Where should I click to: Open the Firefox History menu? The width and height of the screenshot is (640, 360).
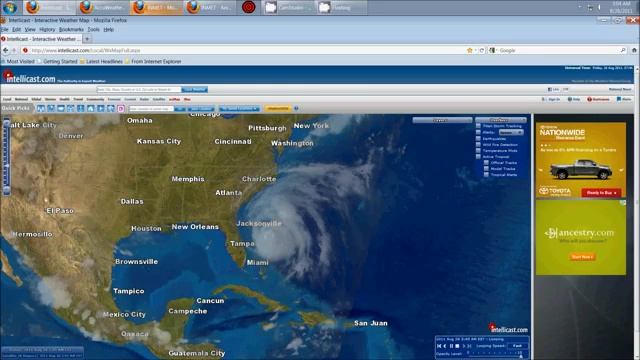click(47, 29)
